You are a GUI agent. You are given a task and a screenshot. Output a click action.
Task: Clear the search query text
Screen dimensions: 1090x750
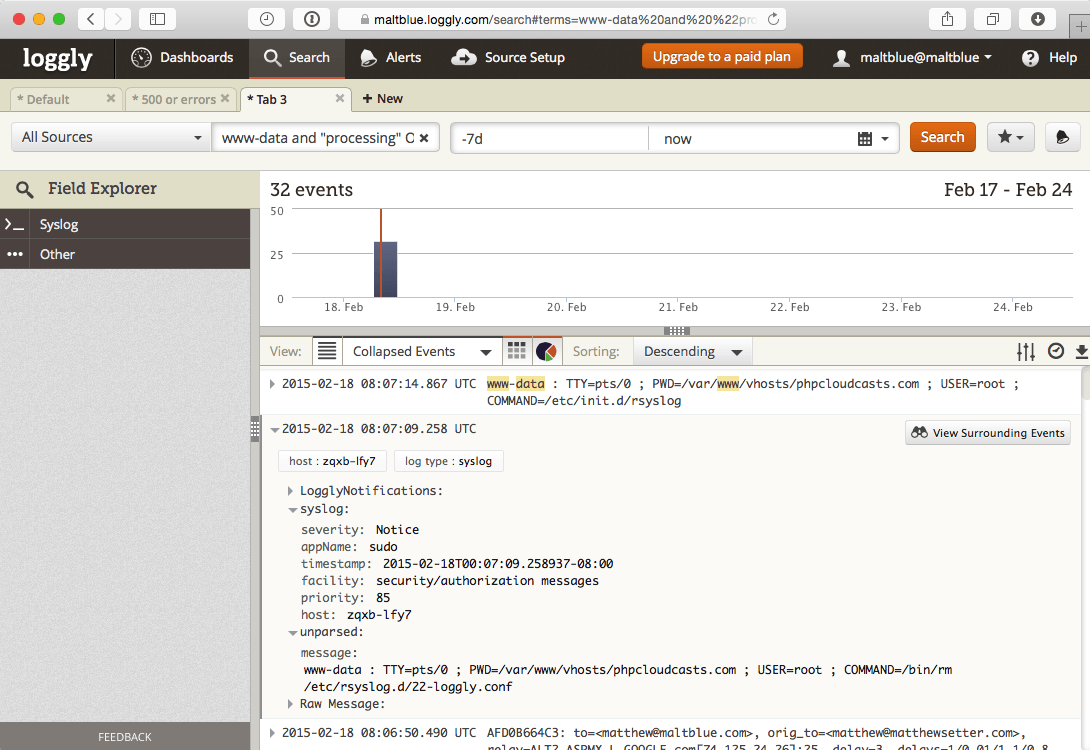coord(424,138)
